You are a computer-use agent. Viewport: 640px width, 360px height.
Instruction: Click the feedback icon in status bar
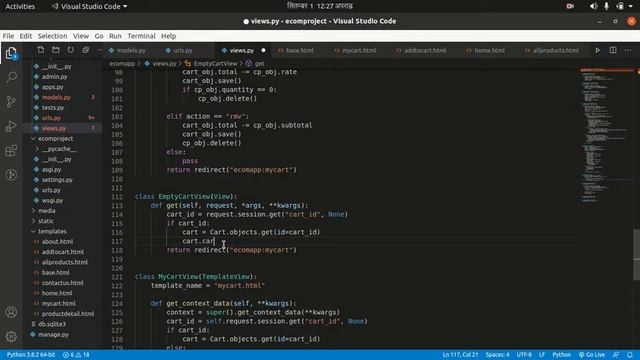tap(616, 355)
